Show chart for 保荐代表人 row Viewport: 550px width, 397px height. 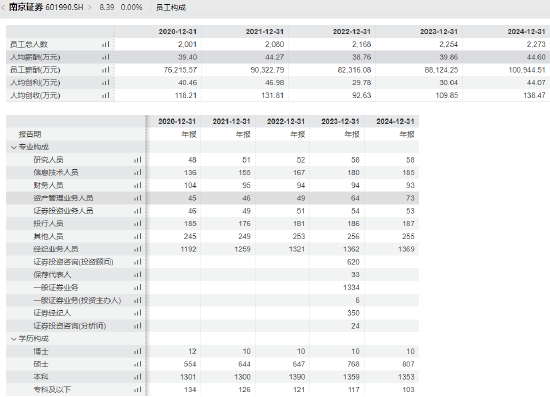pyautogui.click(x=138, y=275)
